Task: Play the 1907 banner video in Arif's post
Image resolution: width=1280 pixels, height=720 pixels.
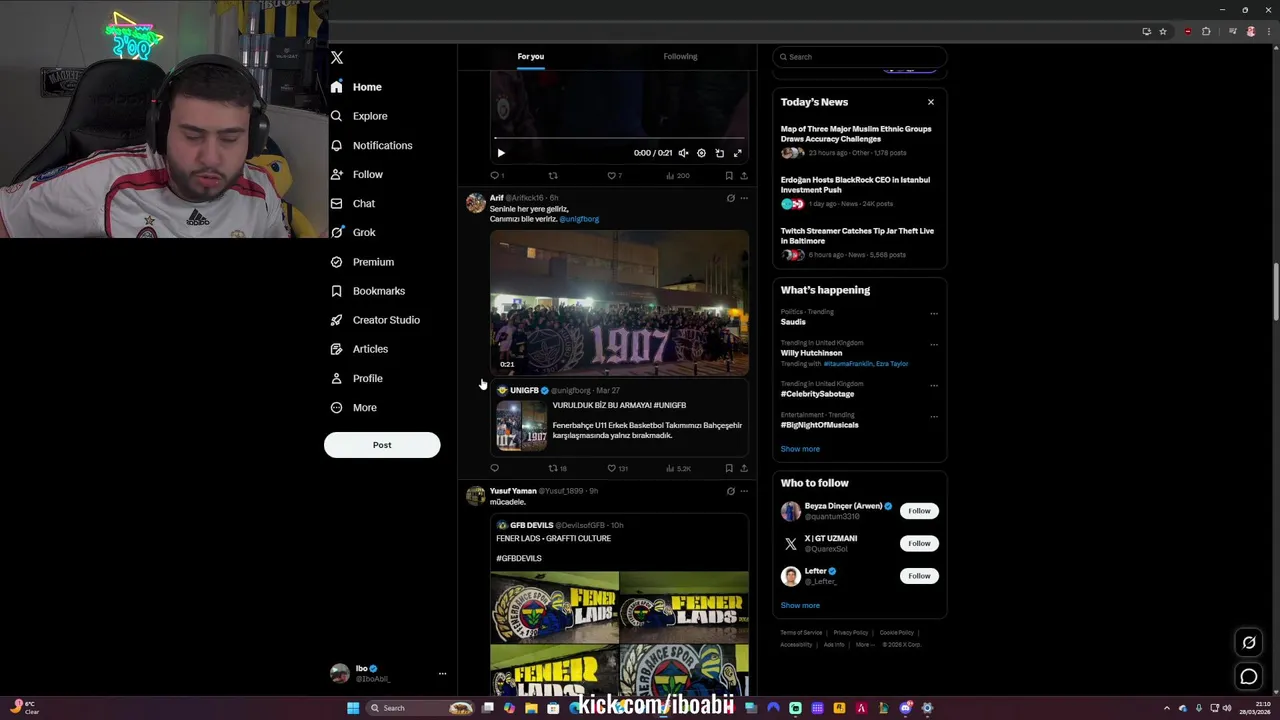Action: pos(619,302)
